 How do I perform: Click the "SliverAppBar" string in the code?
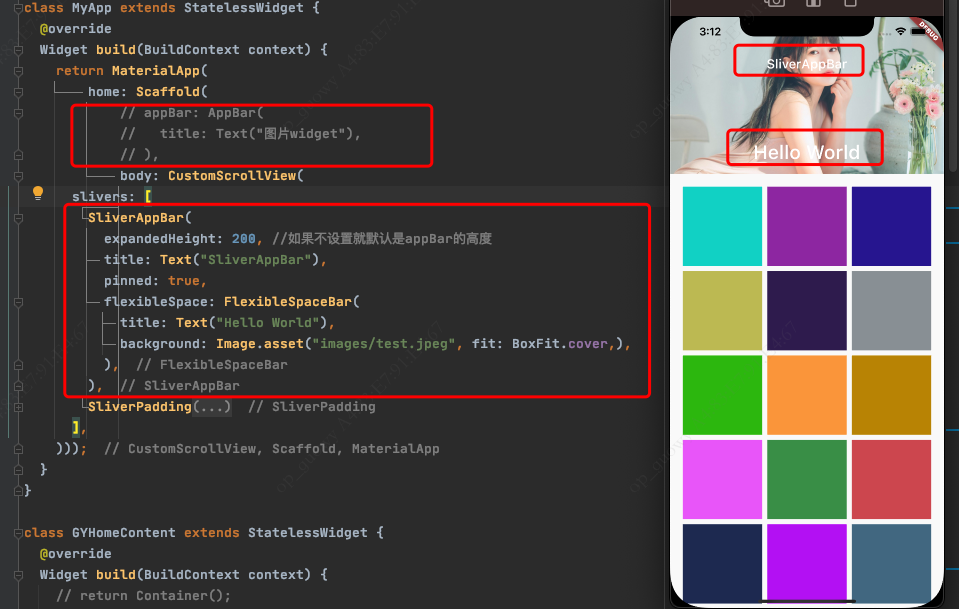(256, 260)
